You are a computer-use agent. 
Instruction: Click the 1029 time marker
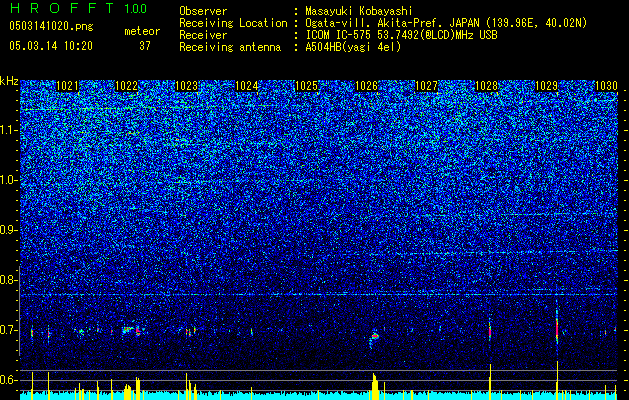pyautogui.click(x=546, y=86)
